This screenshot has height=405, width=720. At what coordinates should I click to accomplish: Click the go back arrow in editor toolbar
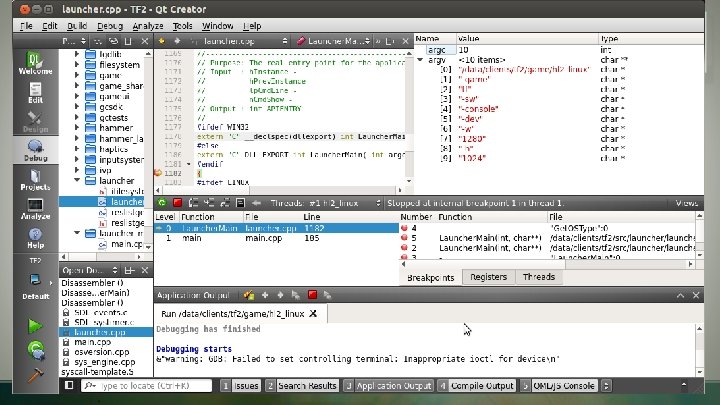[x=161, y=41]
